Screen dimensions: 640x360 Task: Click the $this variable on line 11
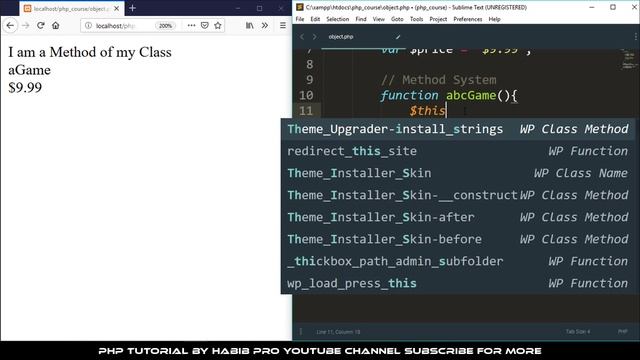[427, 111]
